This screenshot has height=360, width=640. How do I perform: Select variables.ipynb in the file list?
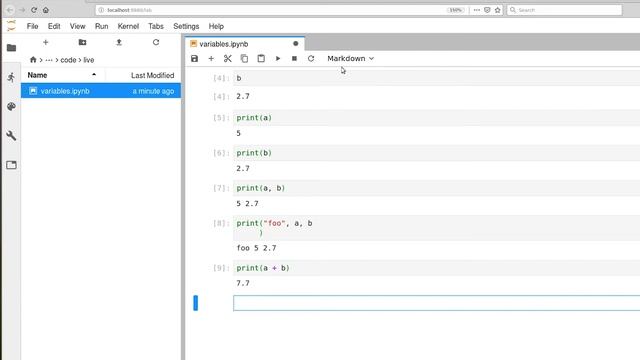(101, 91)
